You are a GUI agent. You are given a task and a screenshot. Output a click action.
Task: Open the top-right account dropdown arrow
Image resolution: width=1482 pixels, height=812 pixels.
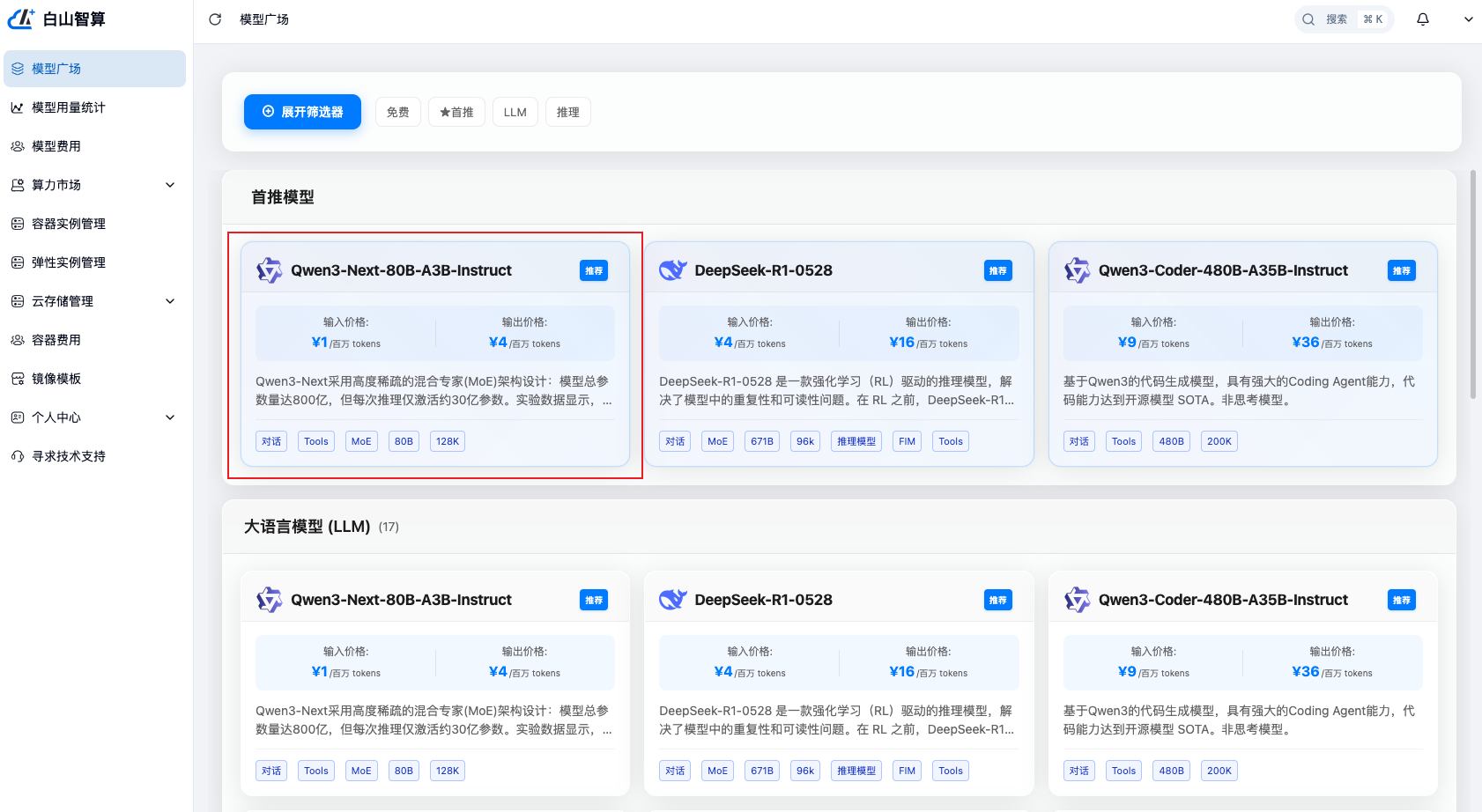point(1468,19)
